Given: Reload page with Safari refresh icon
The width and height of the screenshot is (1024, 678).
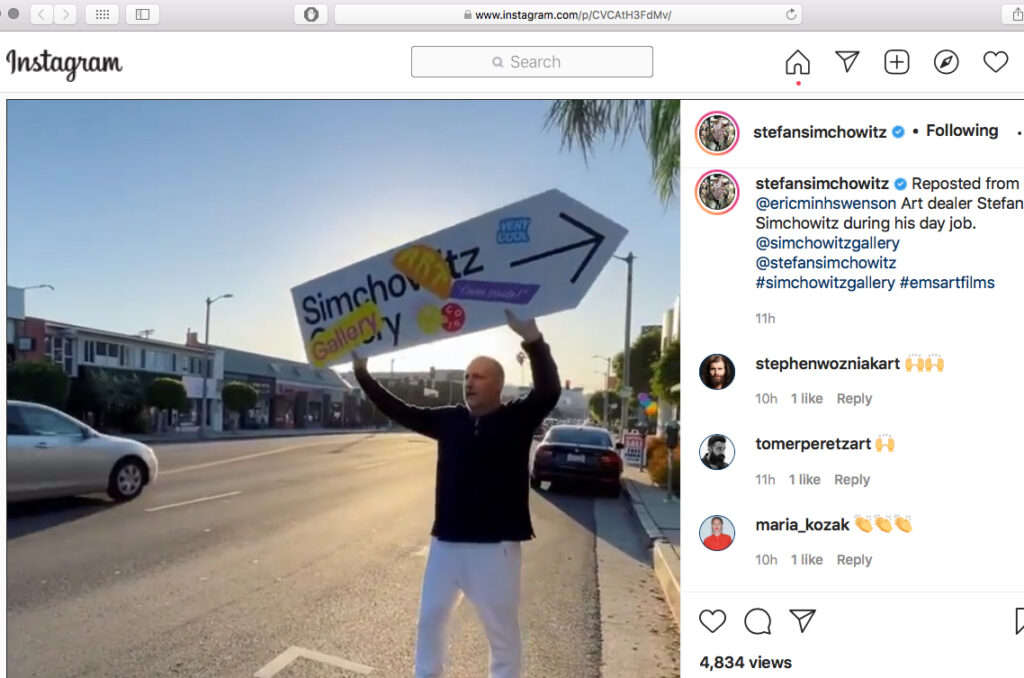Looking at the screenshot, I should (x=791, y=14).
